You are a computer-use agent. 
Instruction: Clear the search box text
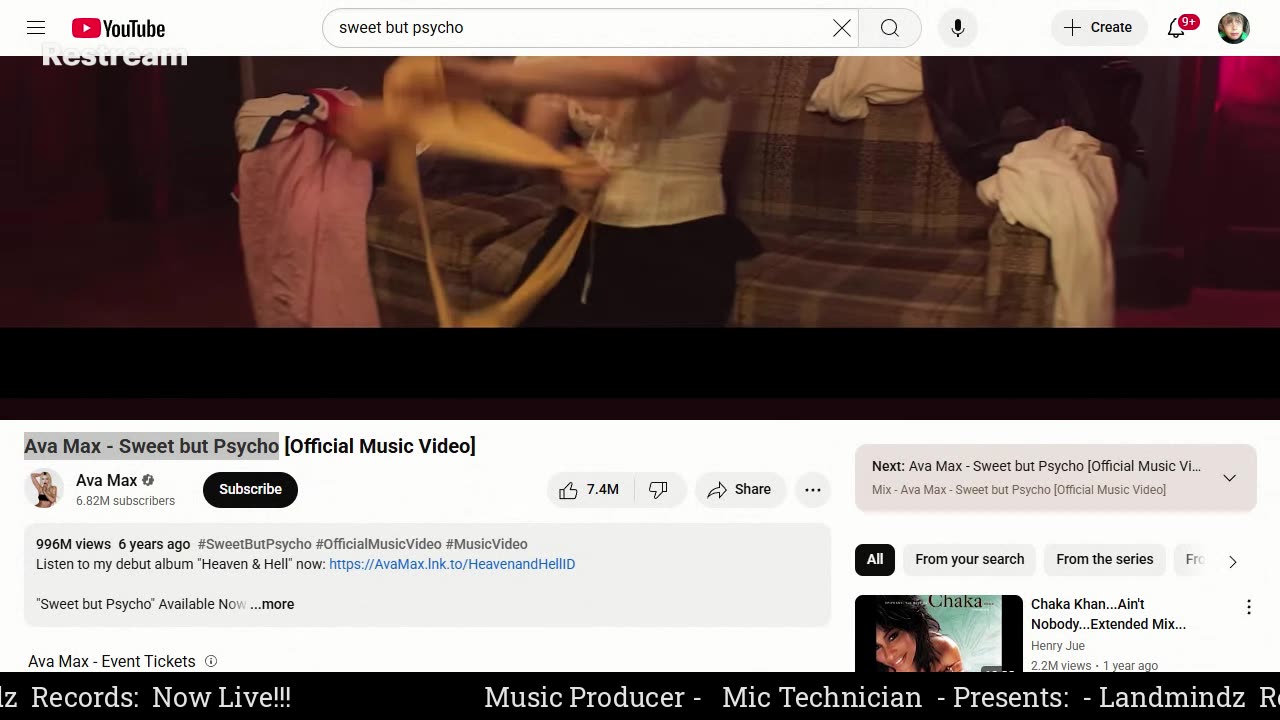pyautogui.click(x=842, y=28)
